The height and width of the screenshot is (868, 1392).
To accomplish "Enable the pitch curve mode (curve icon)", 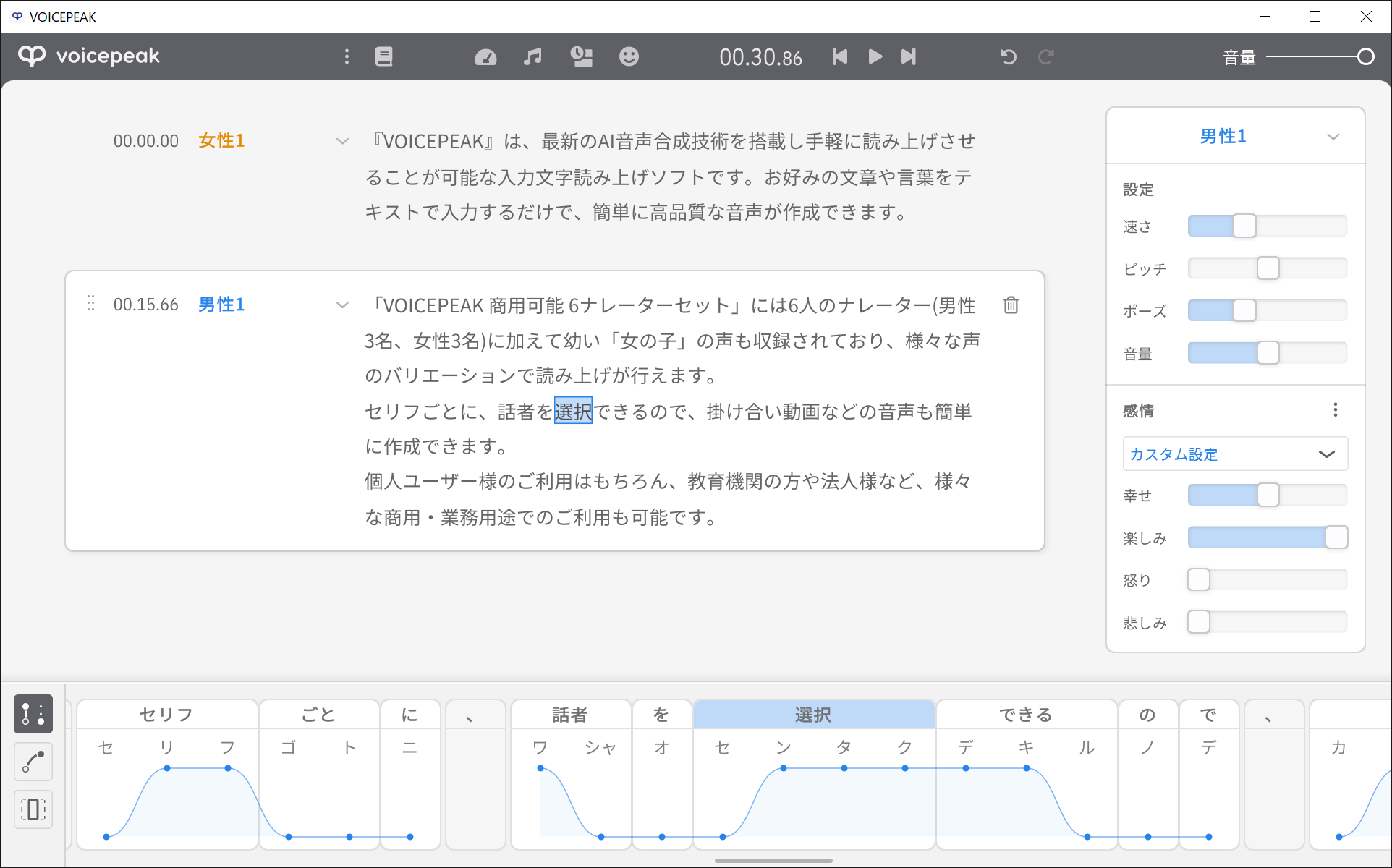I will 33,762.
